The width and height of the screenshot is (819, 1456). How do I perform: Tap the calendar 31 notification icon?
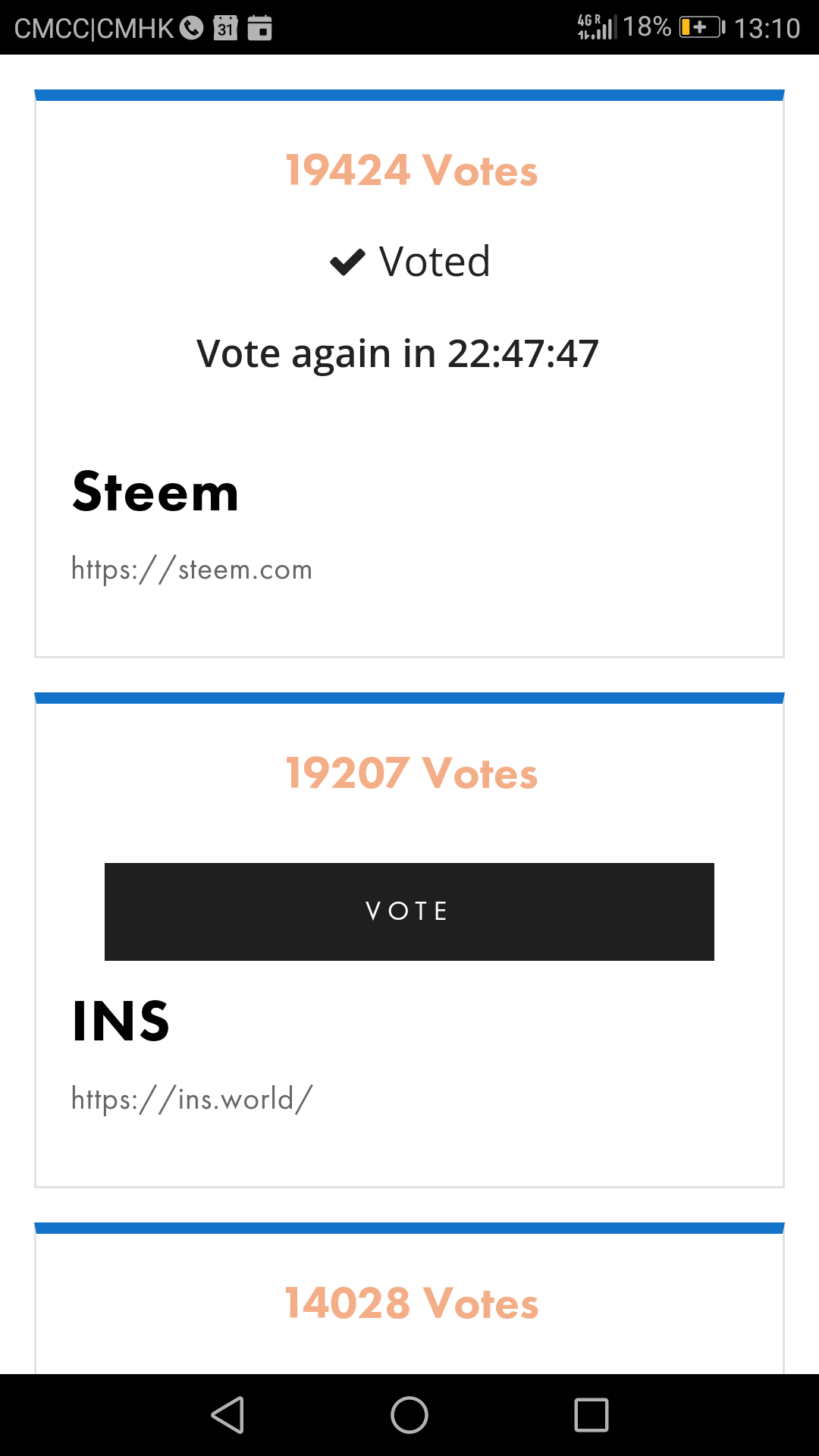[x=225, y=28]
